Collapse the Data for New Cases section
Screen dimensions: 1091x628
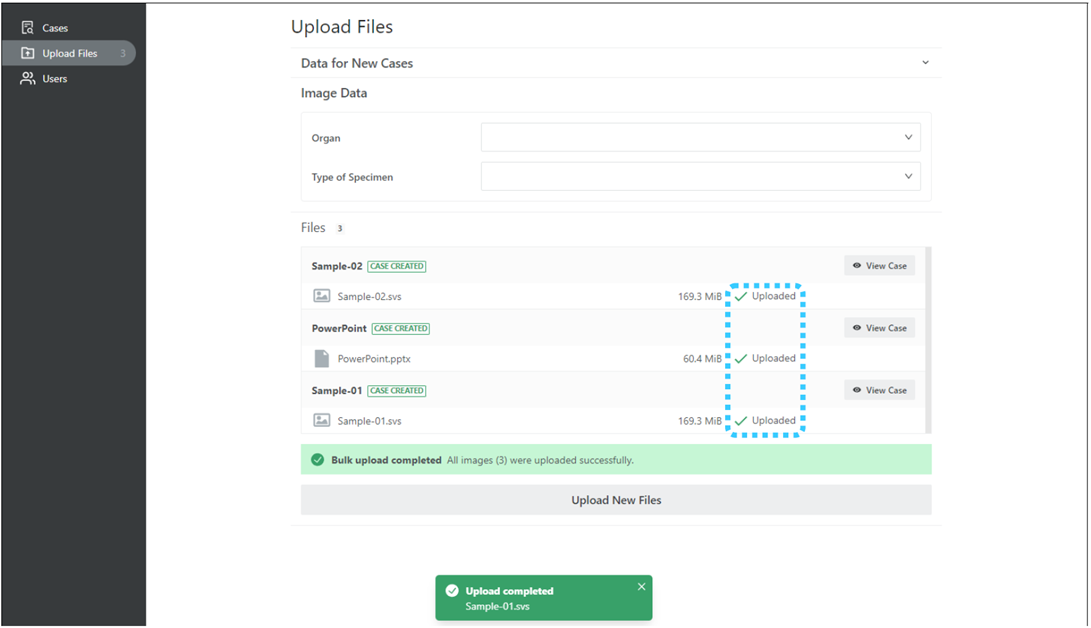tap(925, 63)
